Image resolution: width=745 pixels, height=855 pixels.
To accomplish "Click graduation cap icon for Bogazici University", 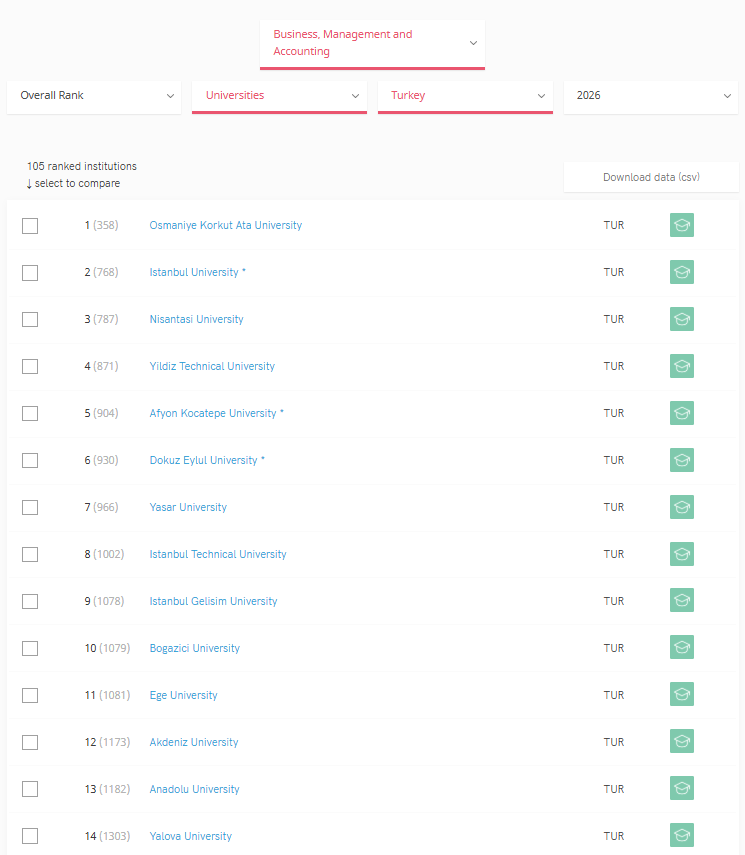I will (681, 648).
